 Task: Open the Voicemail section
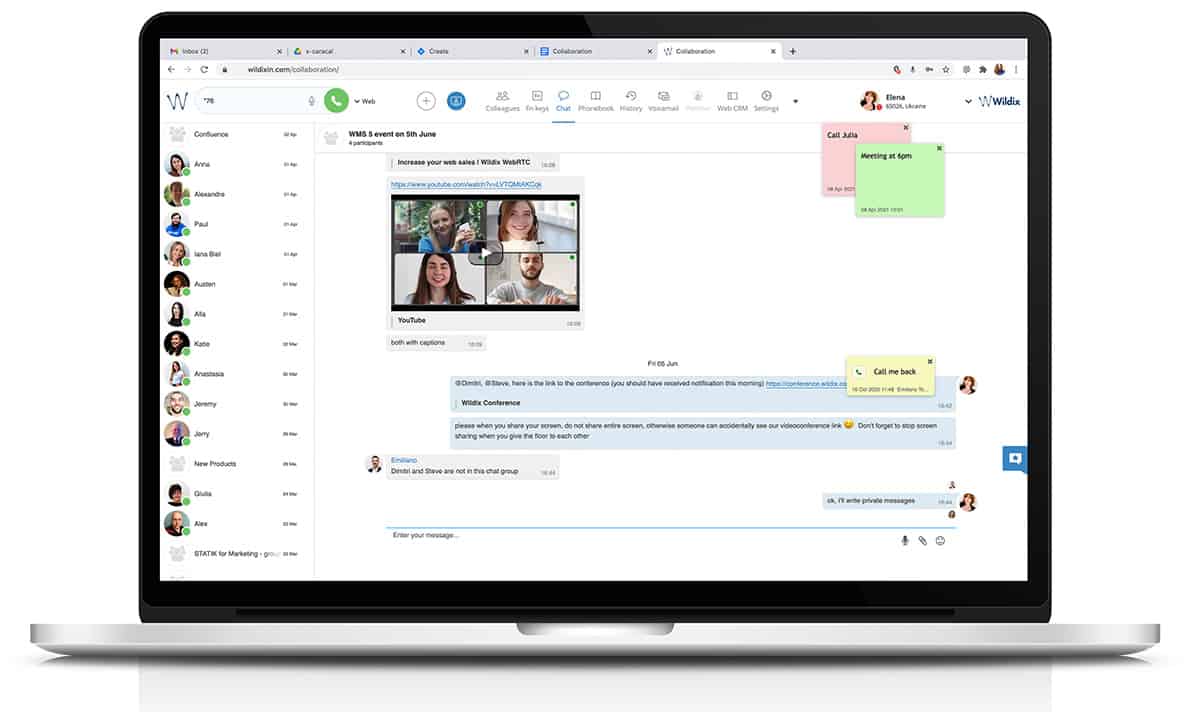pos(663,100)
